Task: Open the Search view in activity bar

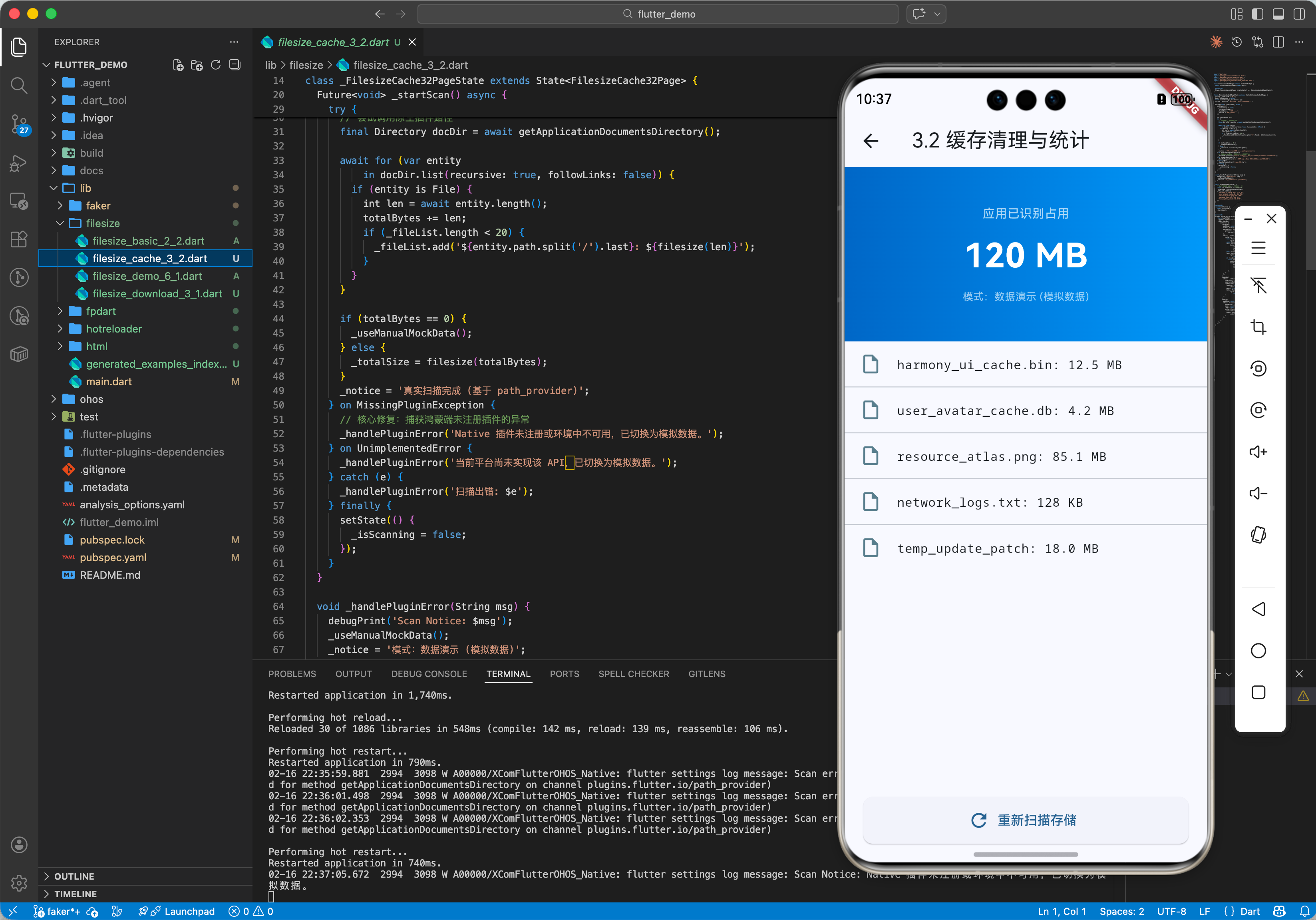Action: 19,86
